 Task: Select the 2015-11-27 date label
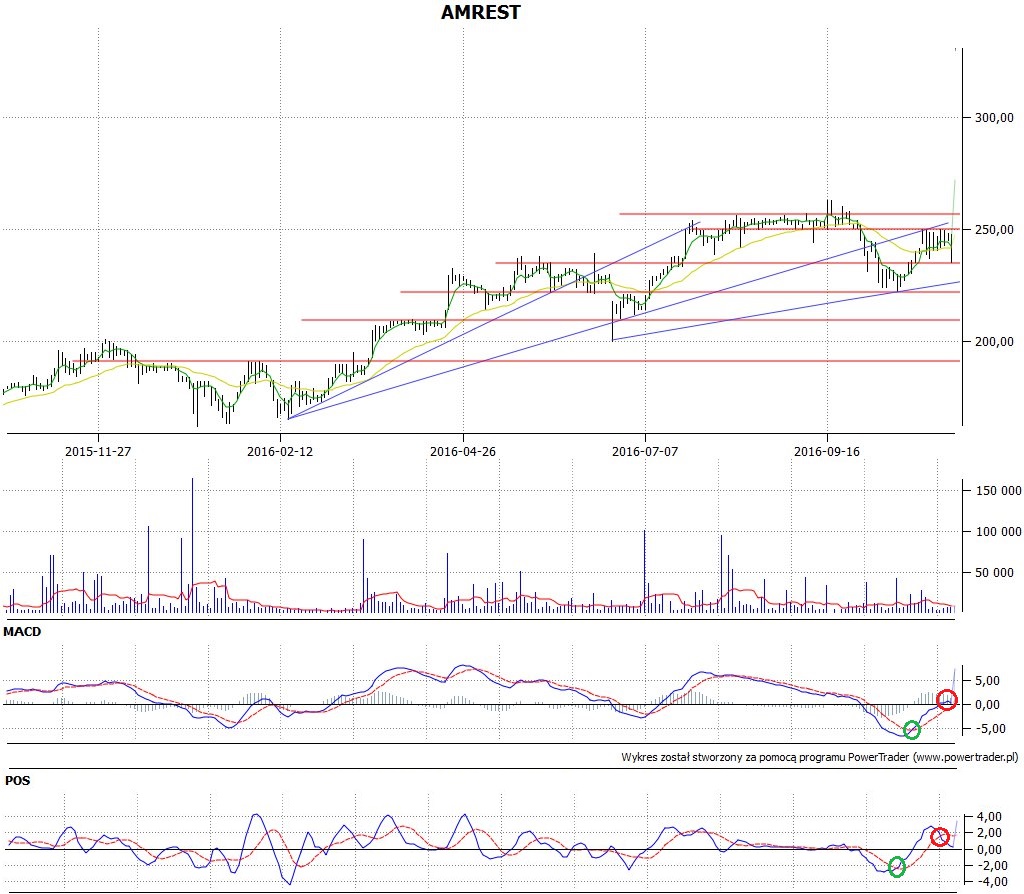98,451
